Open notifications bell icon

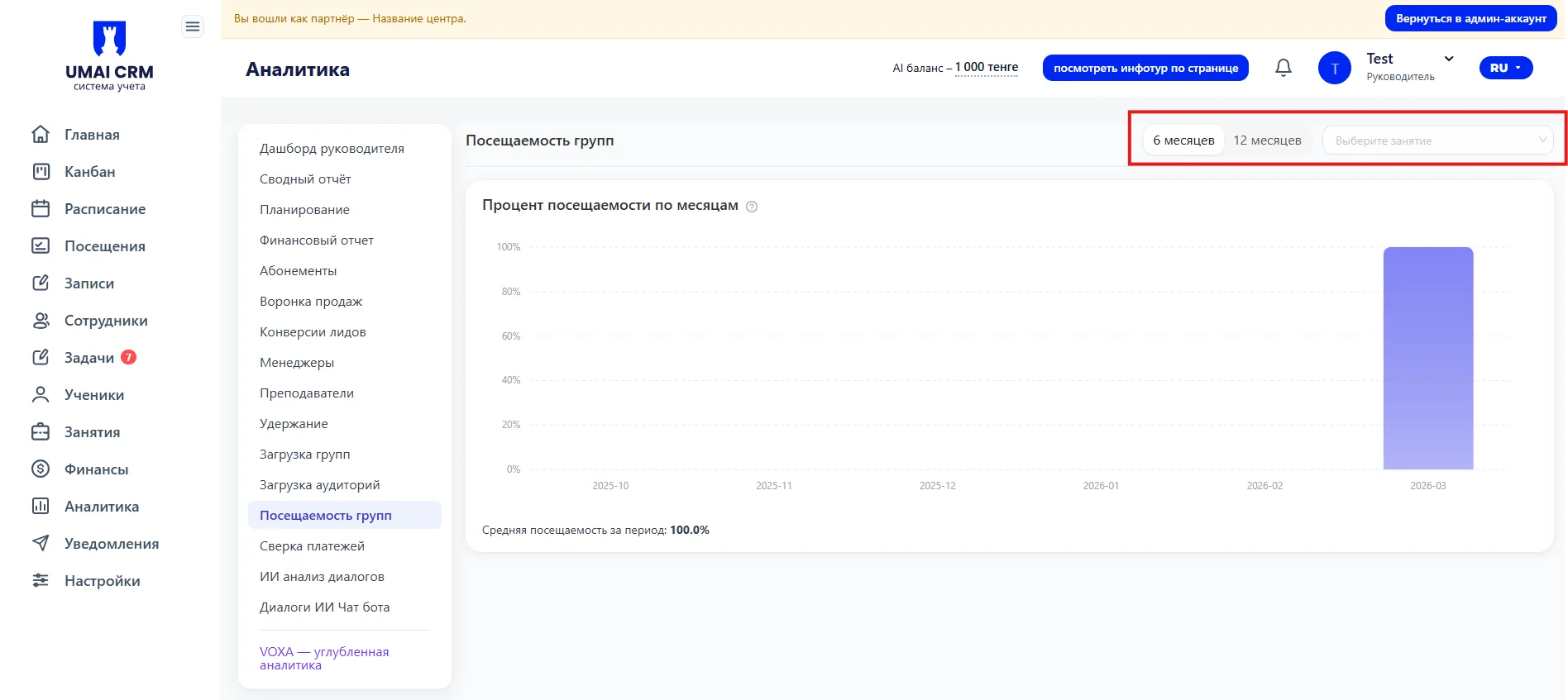coord(1284,68)
